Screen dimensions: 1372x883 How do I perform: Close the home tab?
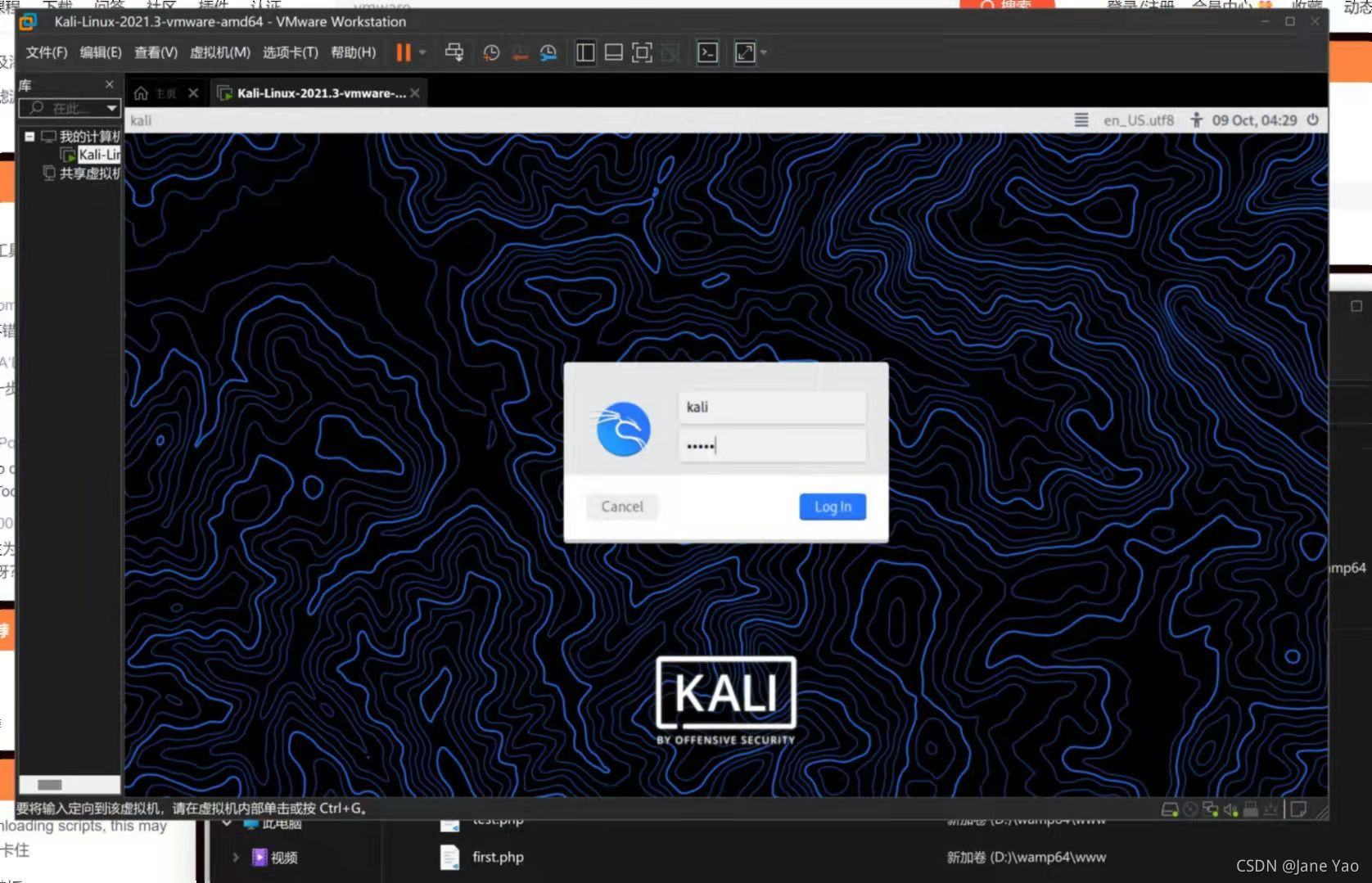pyautogui.click(x=193, y=93)
